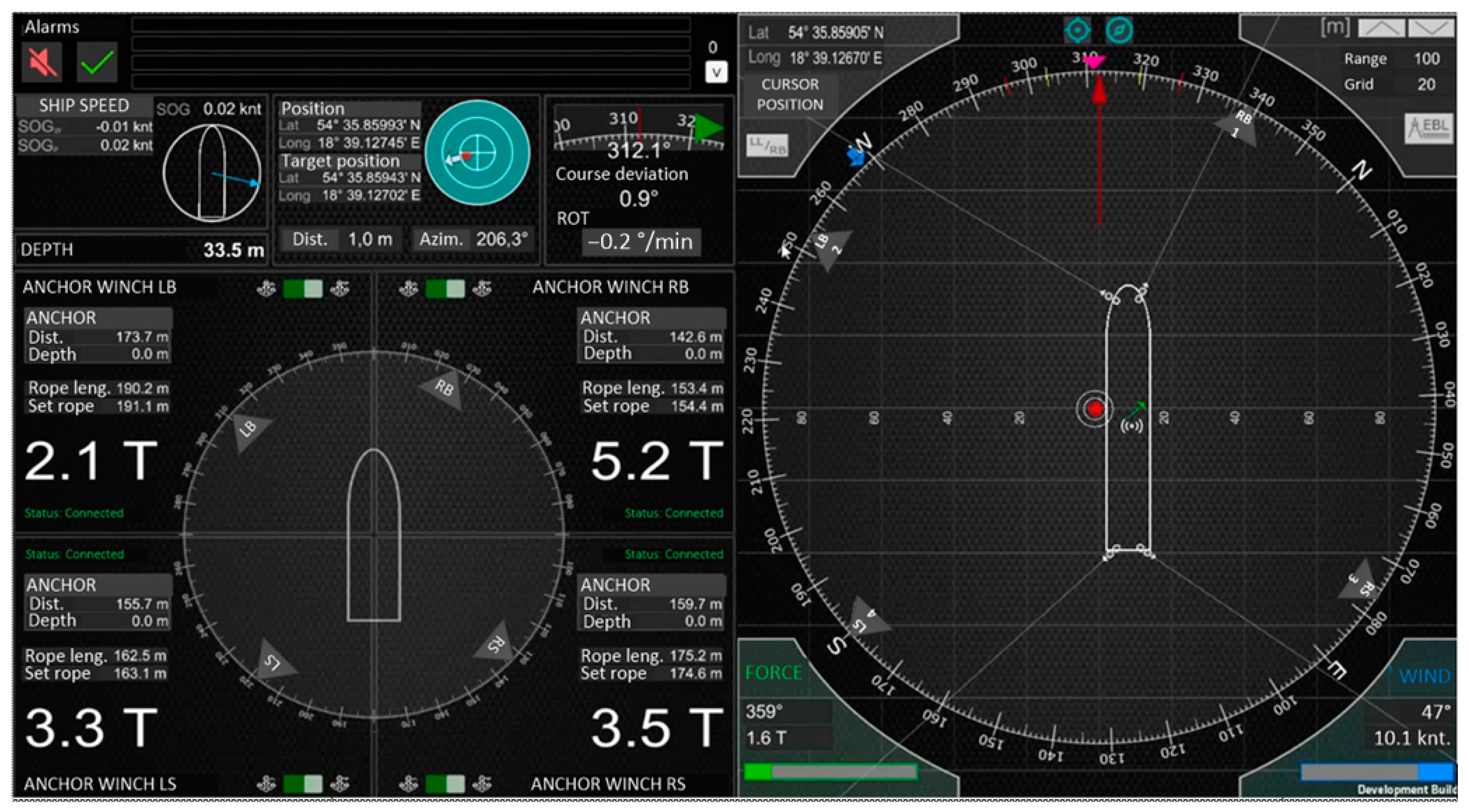
Task: Toggle the Anchor Winch LB switch
Action: (303, 289)
